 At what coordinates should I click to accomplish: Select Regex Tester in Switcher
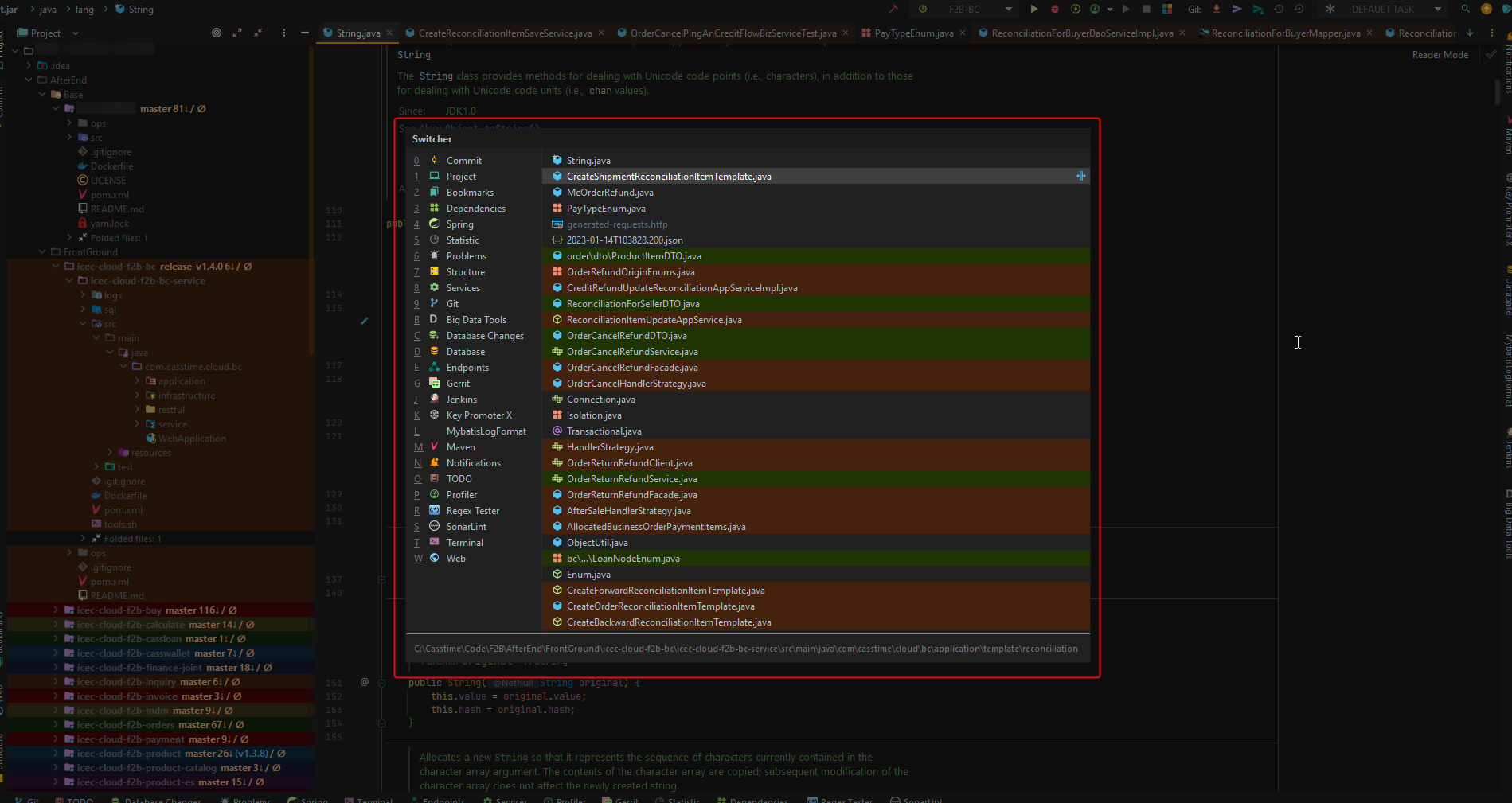click(x=473, y=510)
